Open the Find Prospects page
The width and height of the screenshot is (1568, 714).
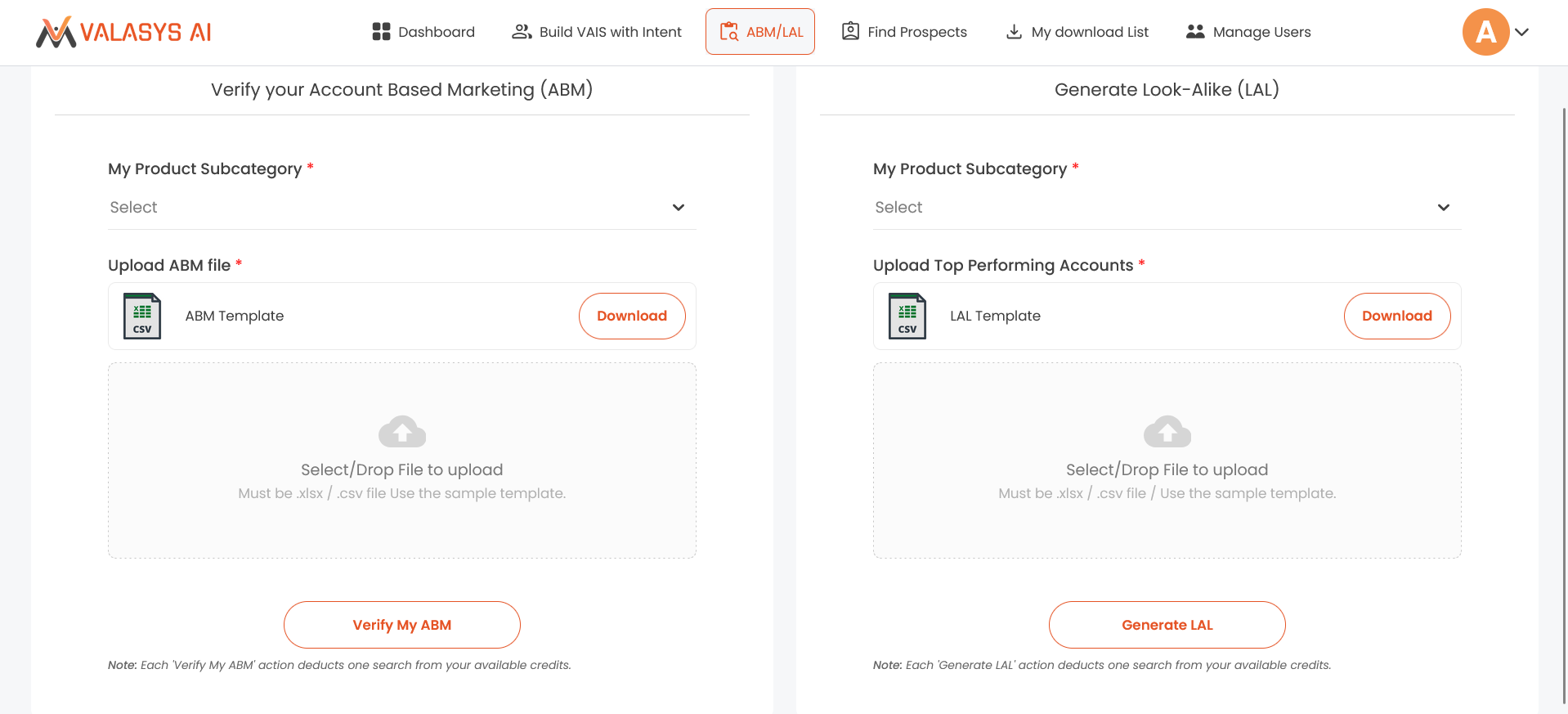[904, 32]
